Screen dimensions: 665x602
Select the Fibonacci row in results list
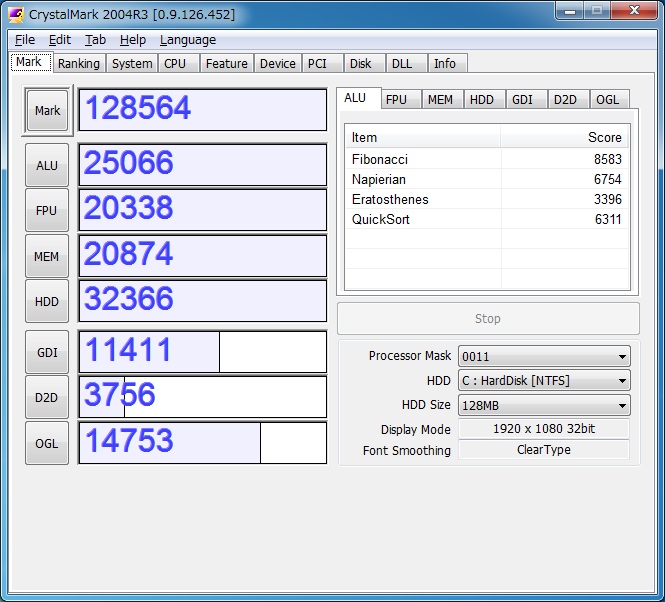coord(380,159)
